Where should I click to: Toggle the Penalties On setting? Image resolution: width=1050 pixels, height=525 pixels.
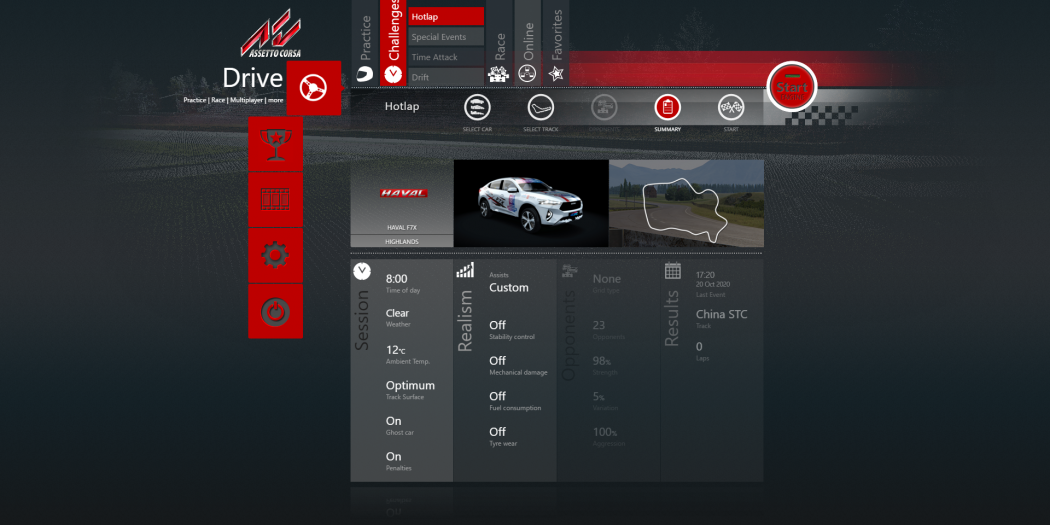pos(398,461)
